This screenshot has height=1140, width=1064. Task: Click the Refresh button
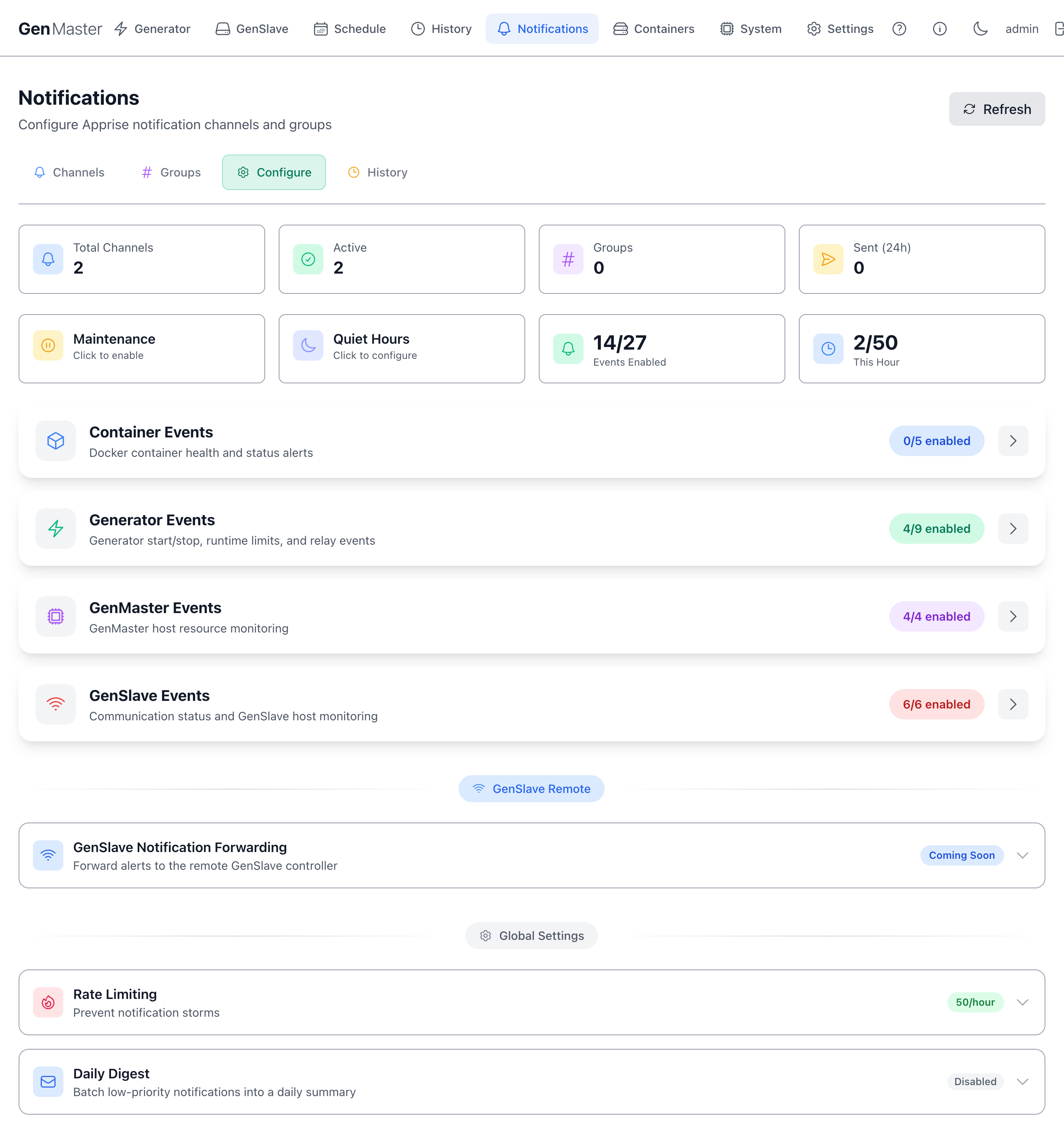pos(997,109)
